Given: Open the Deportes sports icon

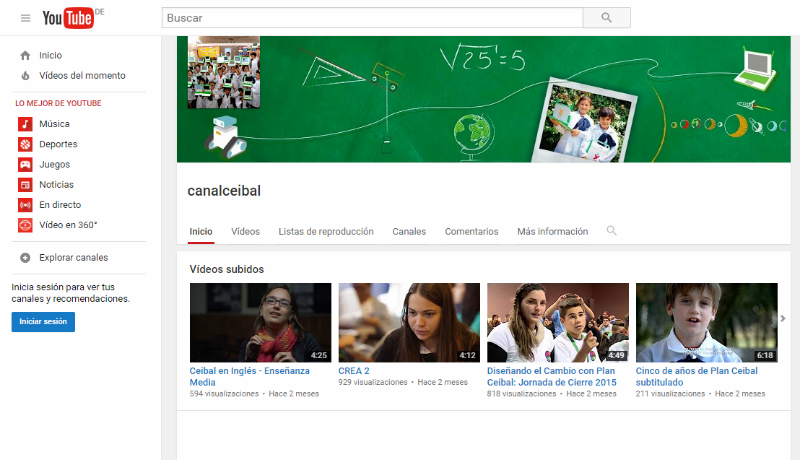Looking at the screenshot, I should click(25, 144).
